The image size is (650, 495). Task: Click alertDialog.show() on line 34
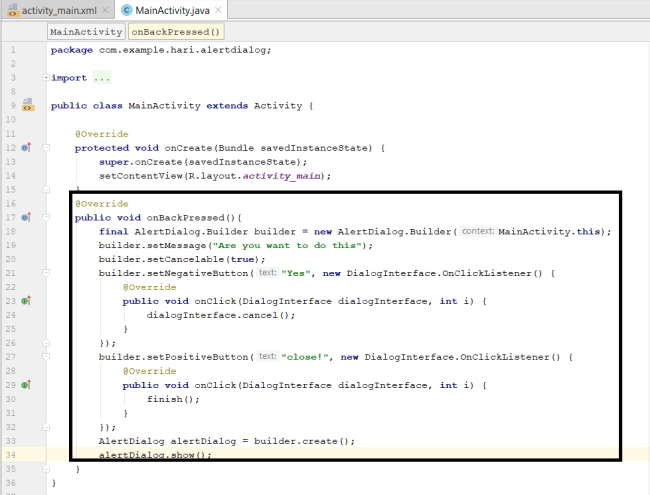point(152,455)
